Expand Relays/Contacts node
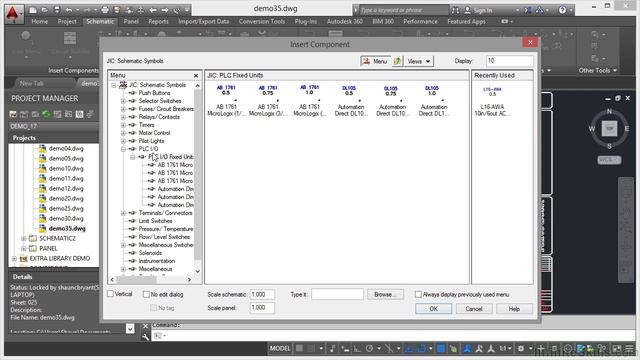Image resolution: width=640 pixels, height=360 pixels. click(123, 117)
